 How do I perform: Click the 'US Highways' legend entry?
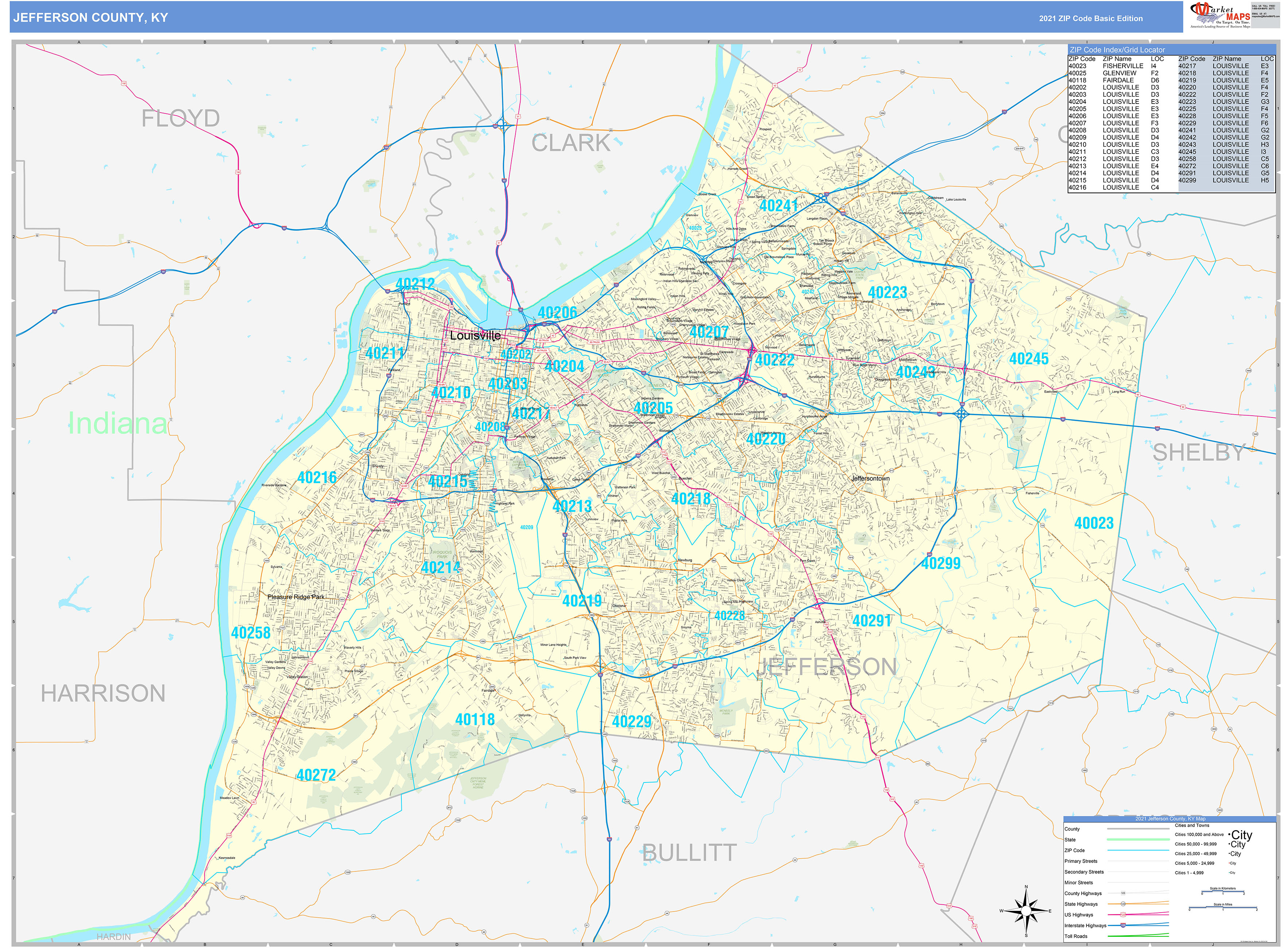pos(1079,914)
